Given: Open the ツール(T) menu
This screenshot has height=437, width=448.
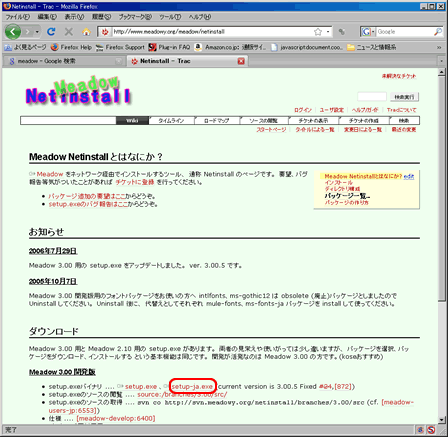Looking at the screenshot, I should click(x=170, y=17).
